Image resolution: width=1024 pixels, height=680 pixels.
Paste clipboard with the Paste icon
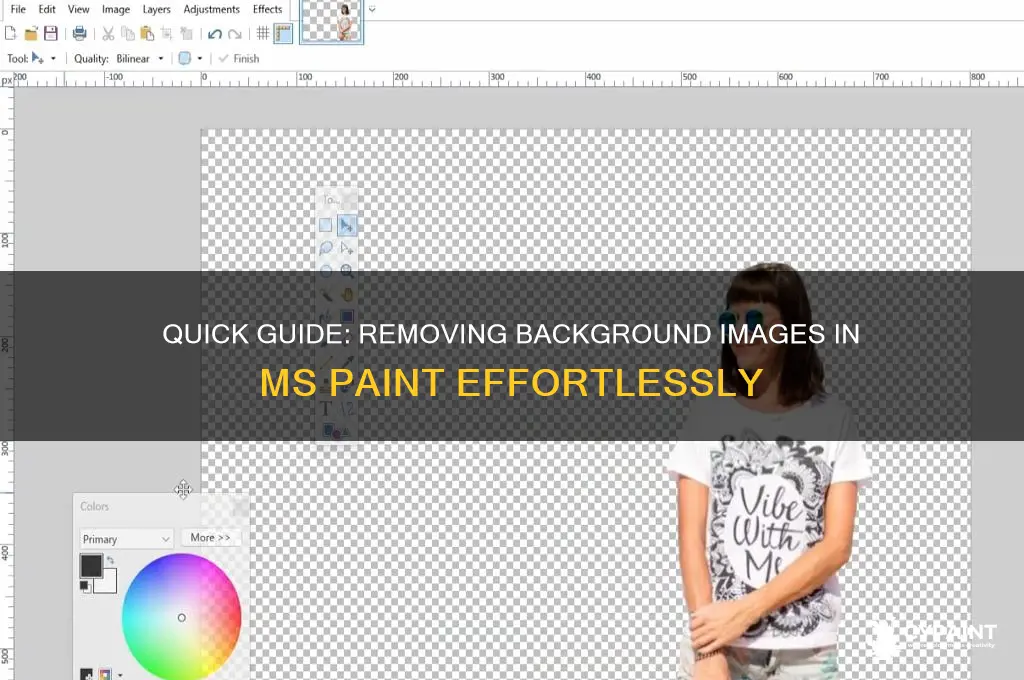tap(148, 33)
